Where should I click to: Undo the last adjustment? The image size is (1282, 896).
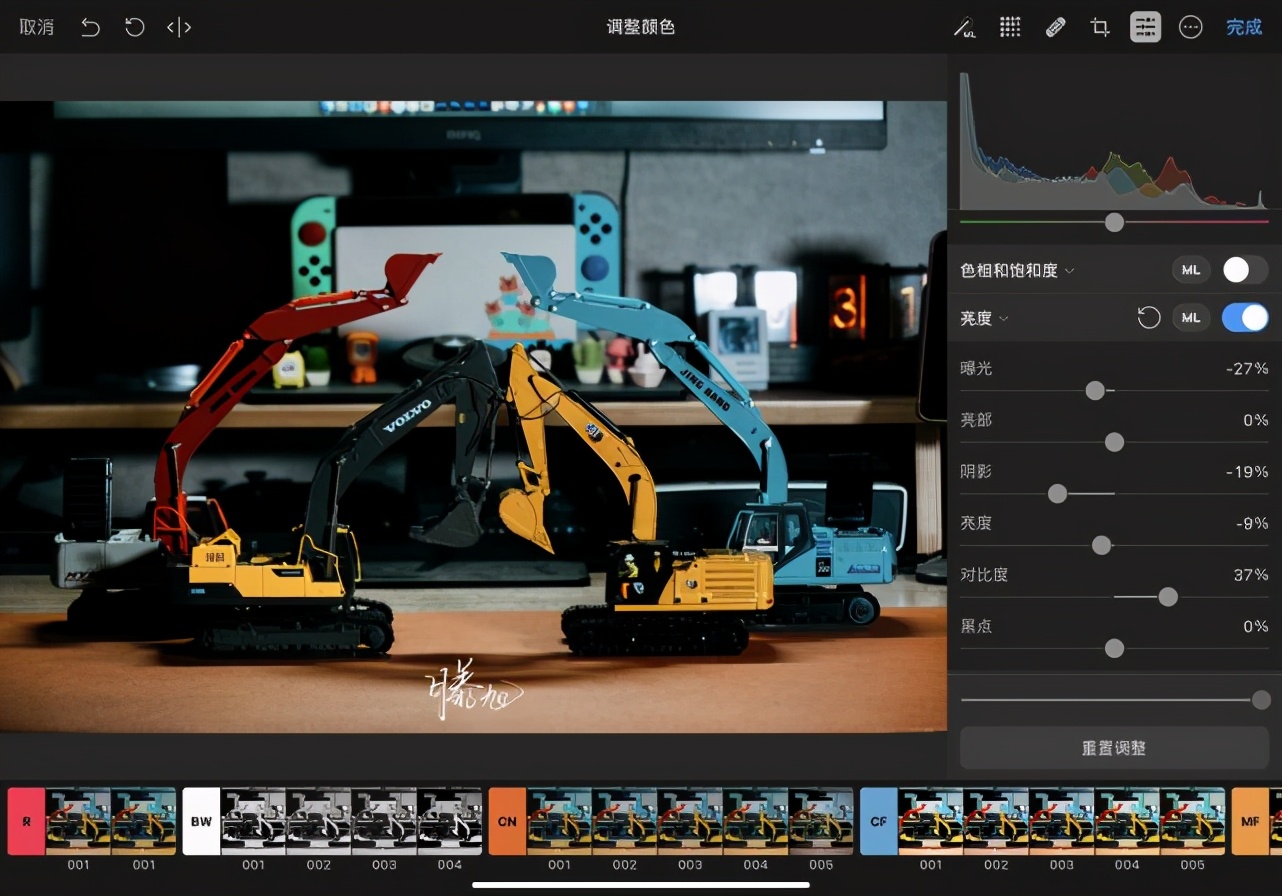(90, 27)
